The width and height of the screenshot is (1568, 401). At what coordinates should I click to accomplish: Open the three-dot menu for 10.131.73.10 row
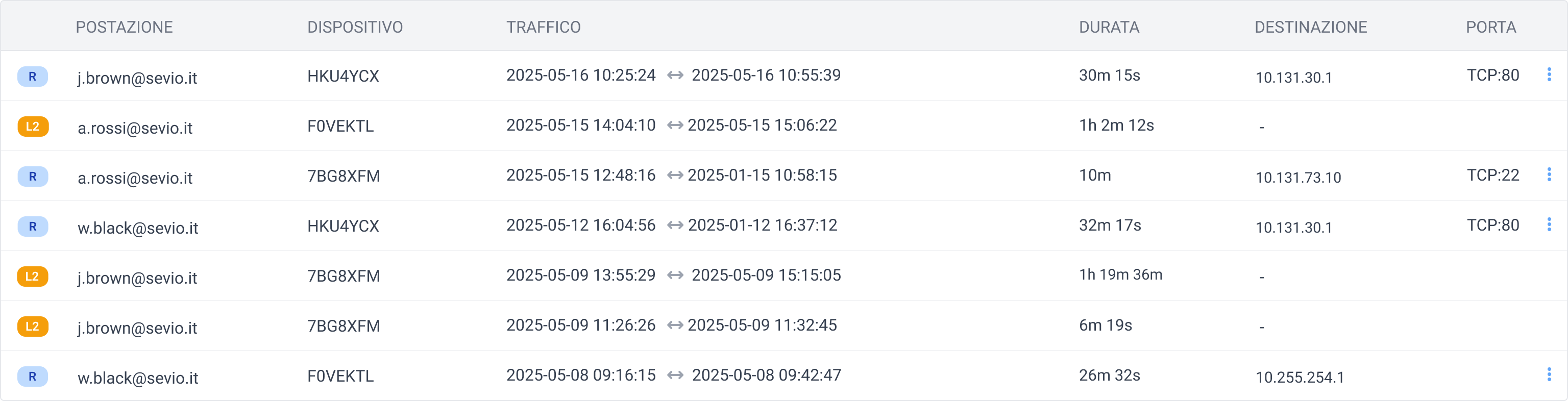click(1549, 176)
